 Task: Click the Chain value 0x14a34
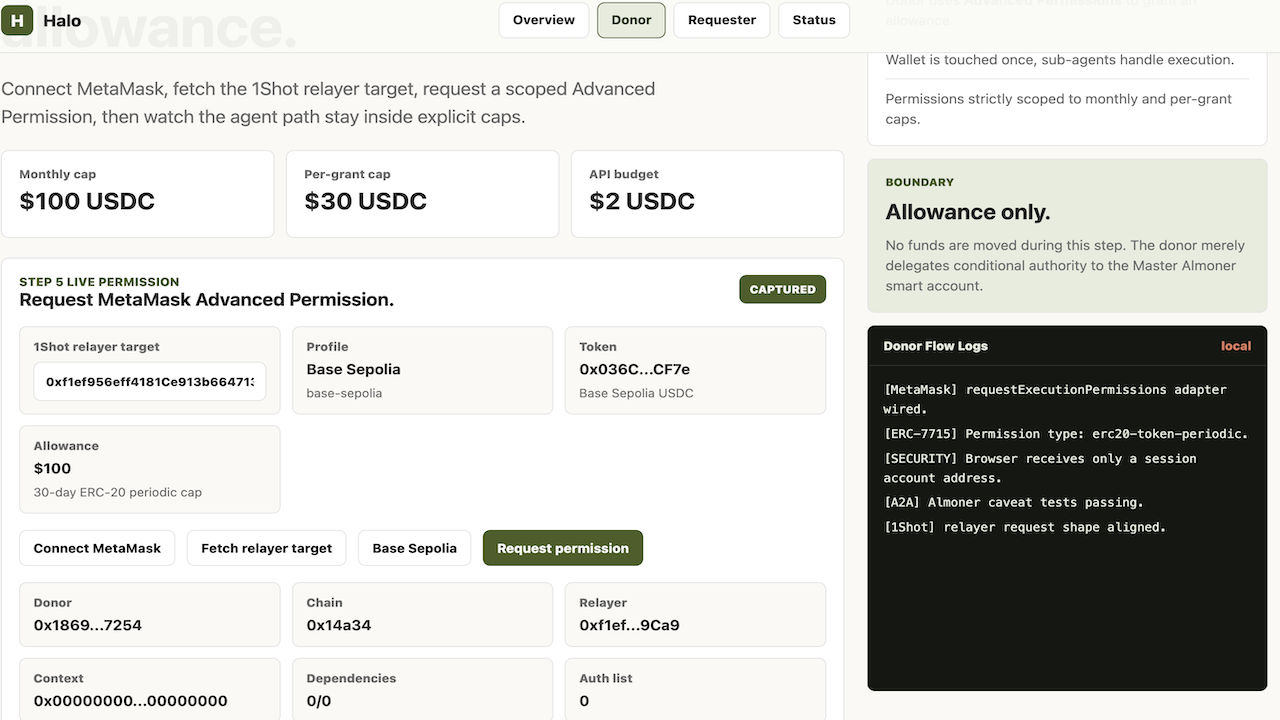(x=339, y=625)
